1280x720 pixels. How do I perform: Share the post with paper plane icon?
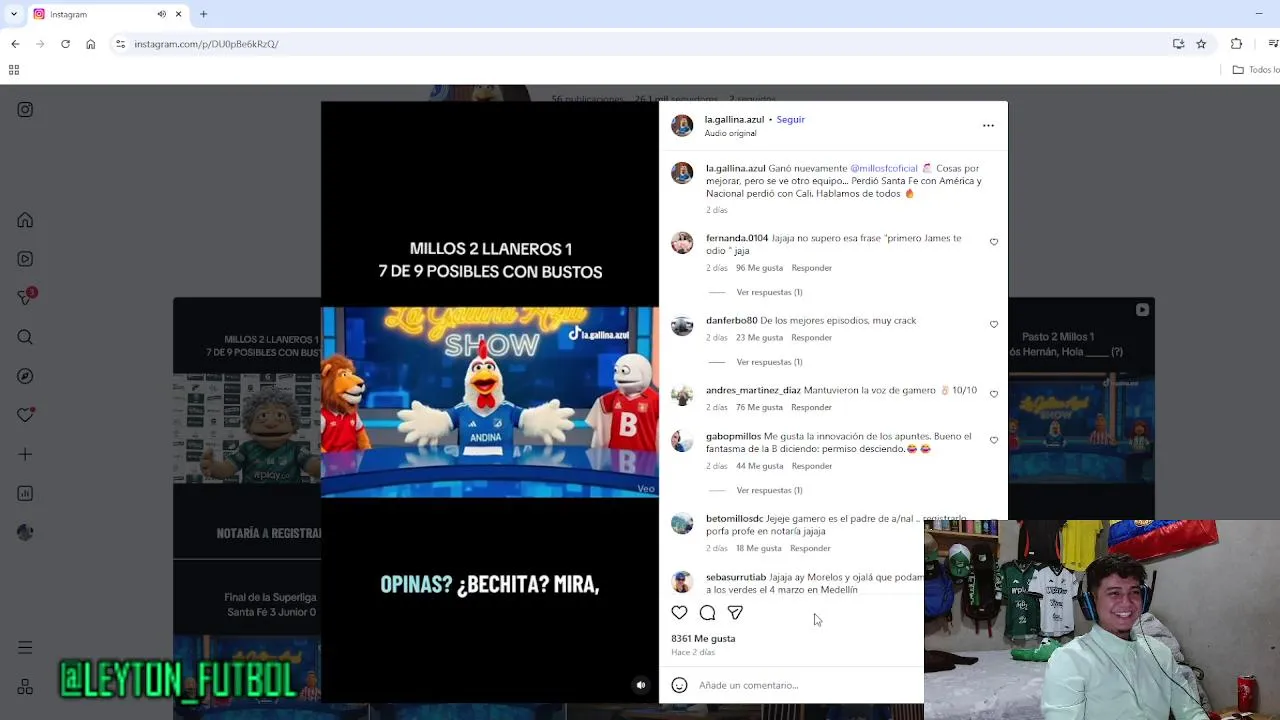pos(735,613)
